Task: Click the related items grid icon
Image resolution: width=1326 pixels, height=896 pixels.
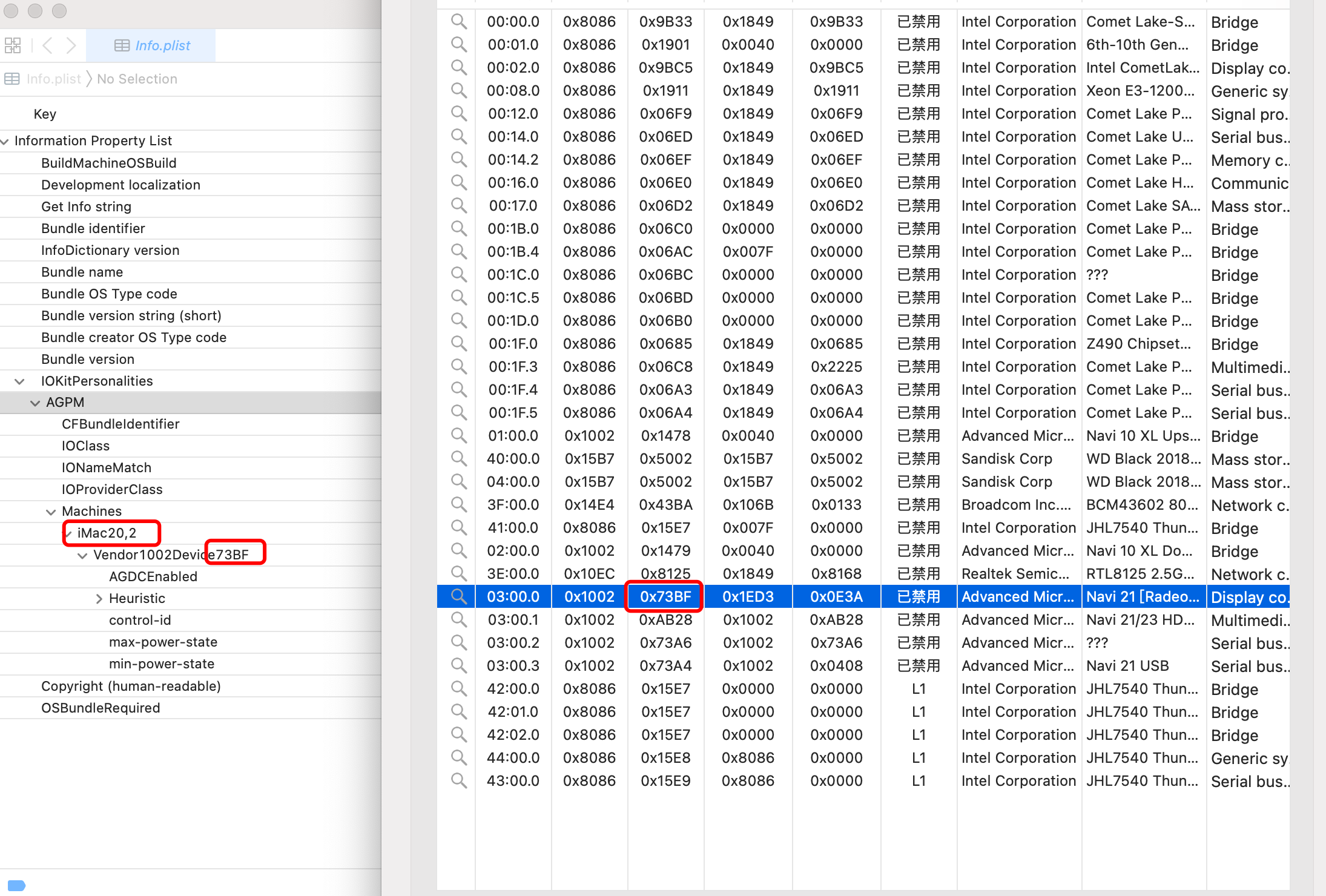Action: [13, 45]
